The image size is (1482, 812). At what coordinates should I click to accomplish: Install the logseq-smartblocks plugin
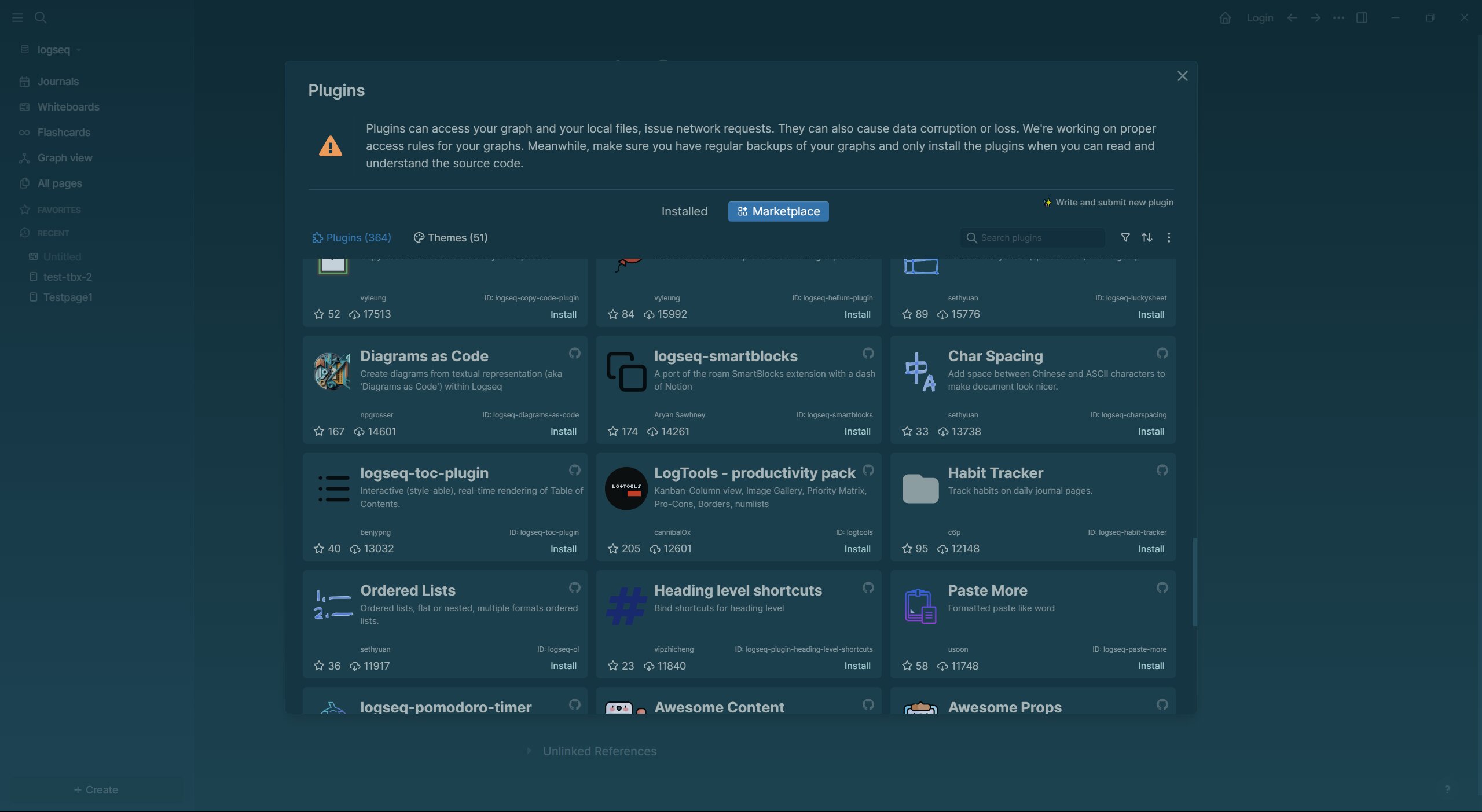[857, 431]
